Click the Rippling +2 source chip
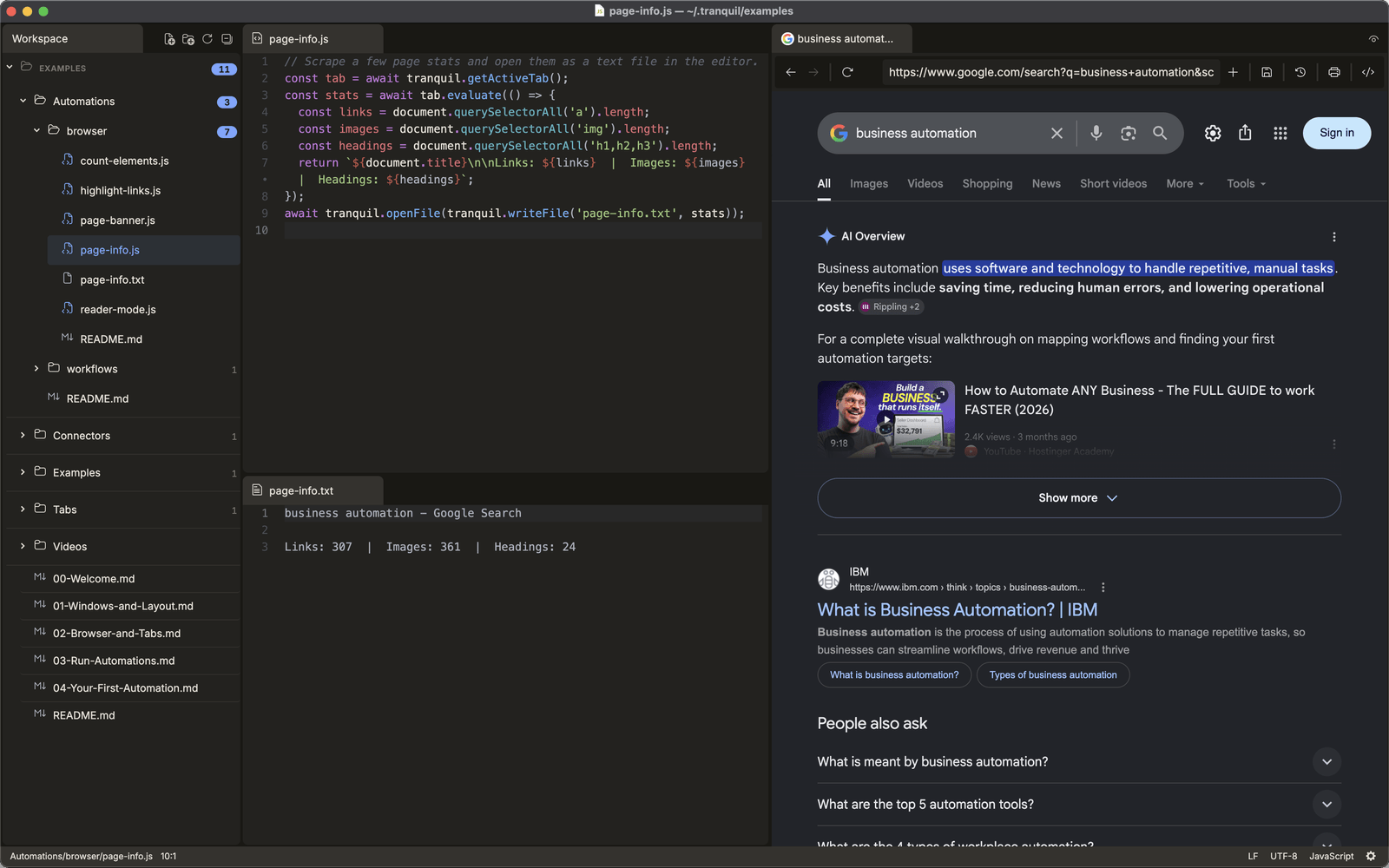The image size is (1389, 868). 891,307
